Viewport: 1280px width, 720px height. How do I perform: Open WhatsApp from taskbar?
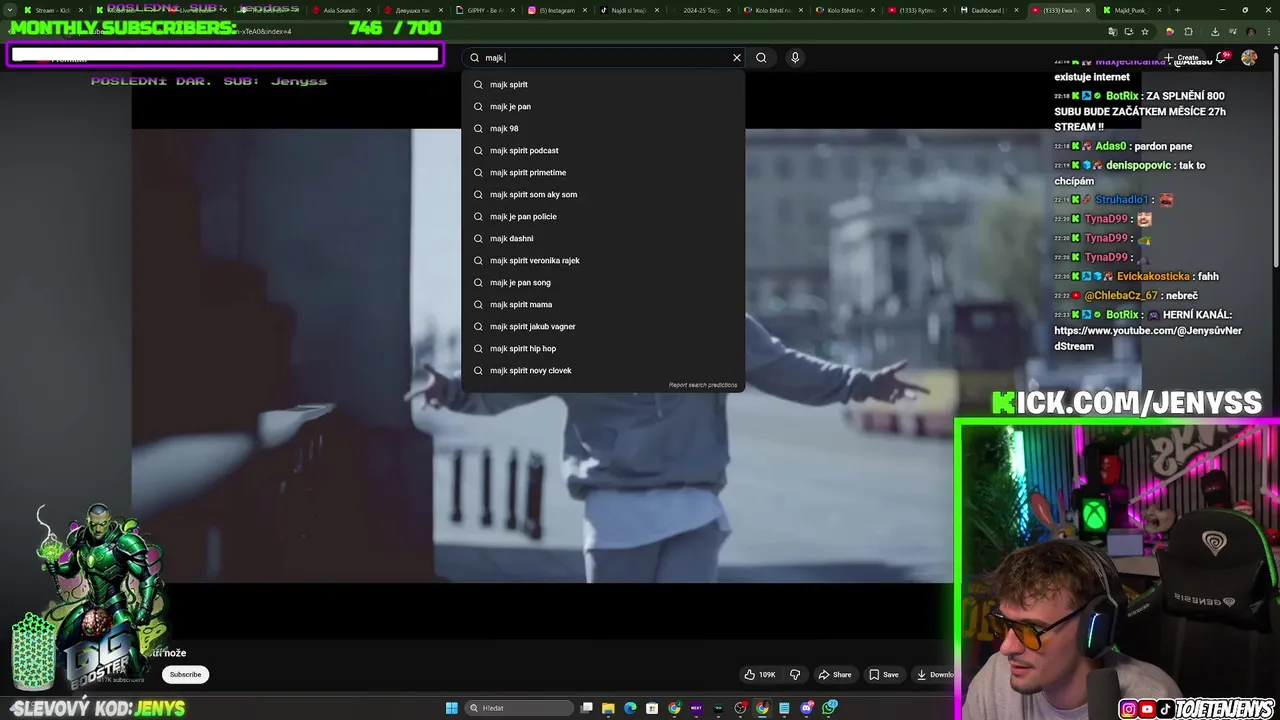click(829, 708)
